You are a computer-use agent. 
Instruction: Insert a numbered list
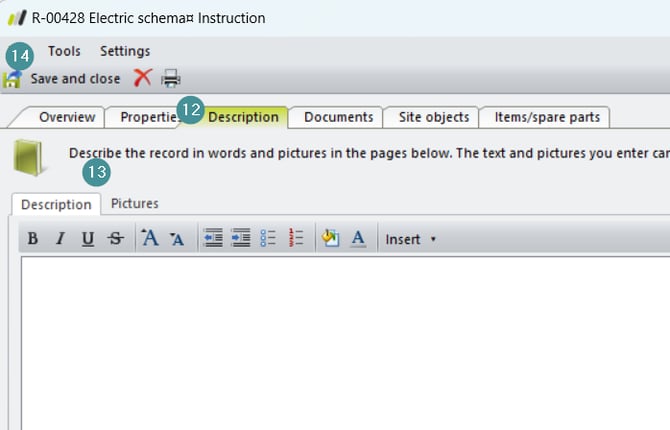coord(295,239)
